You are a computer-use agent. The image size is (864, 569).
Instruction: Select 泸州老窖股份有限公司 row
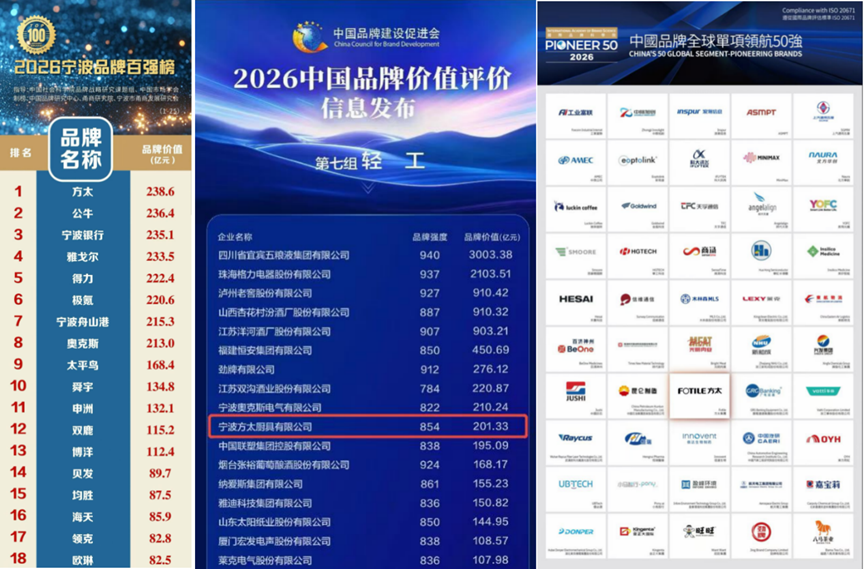tap(368, 293)
